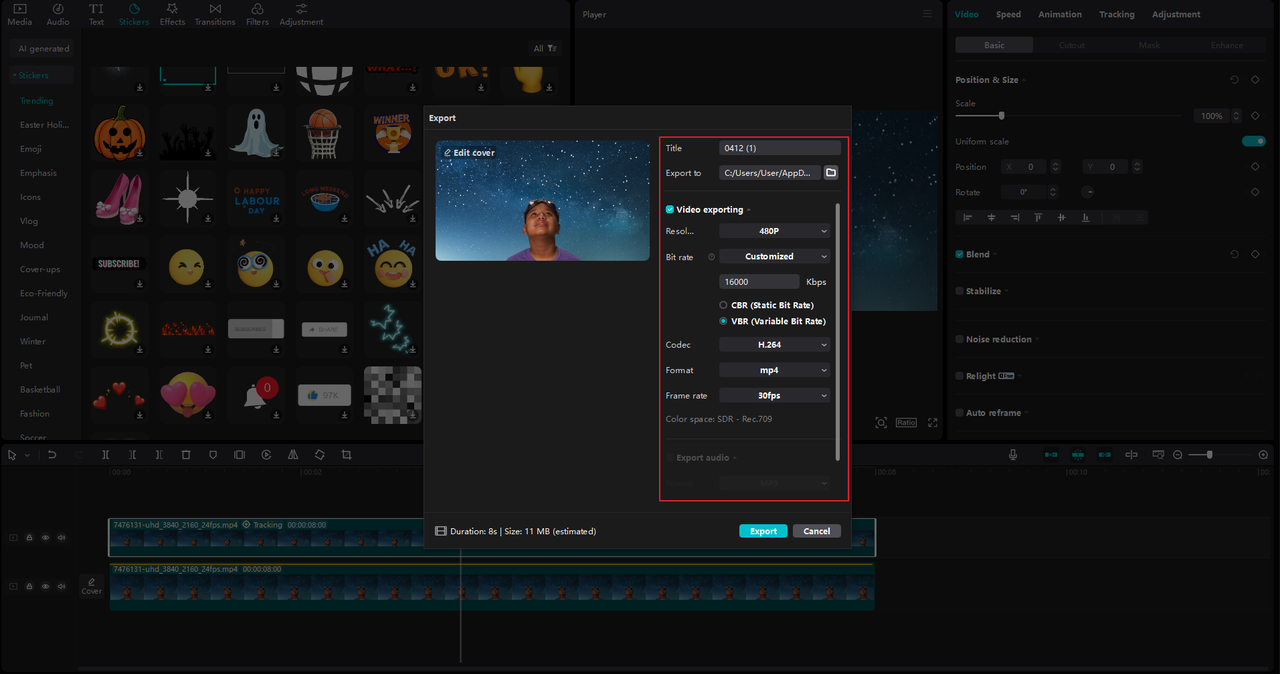Switch to the Speed tab
This screenshot has width=1280, height=674.
tap(1008, 14)
